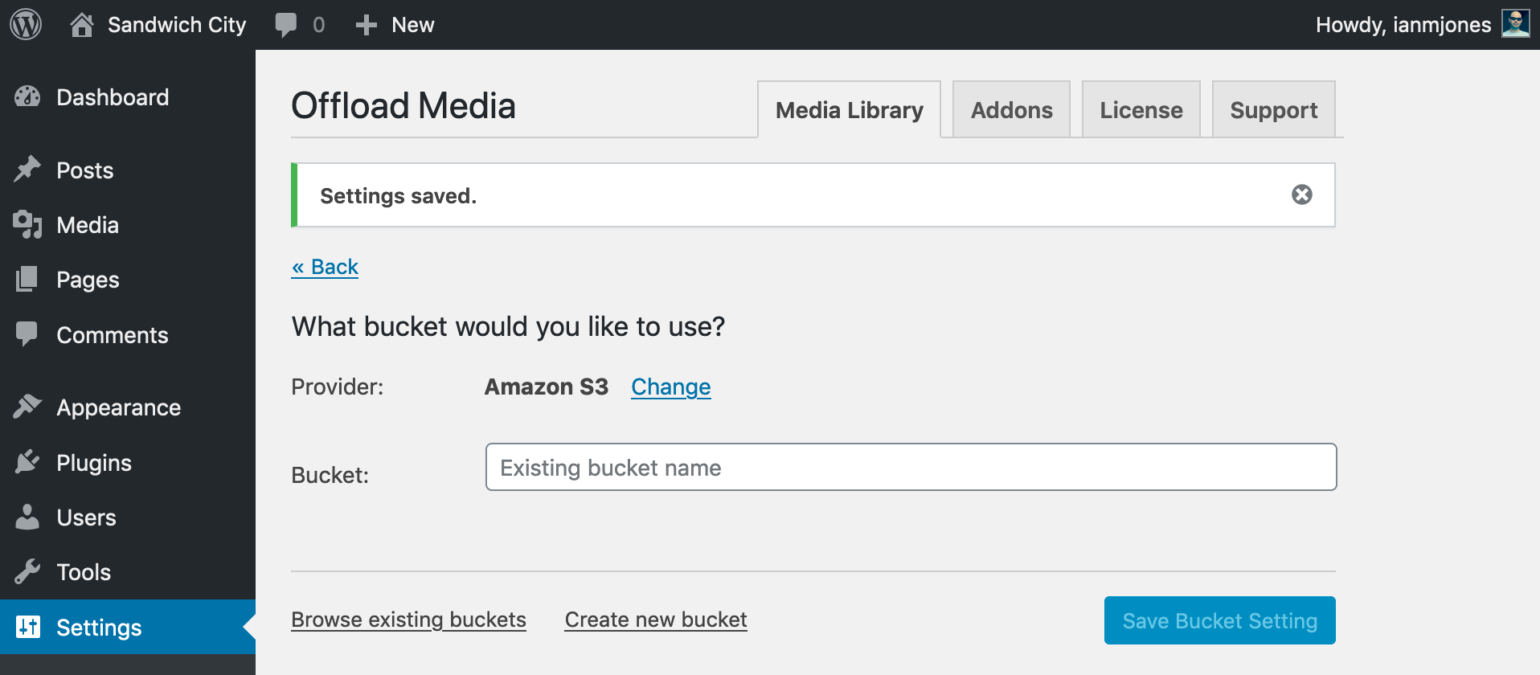Dismiss the Settings saved notice
1540x675 pixels.
[x=1301, y=194]
